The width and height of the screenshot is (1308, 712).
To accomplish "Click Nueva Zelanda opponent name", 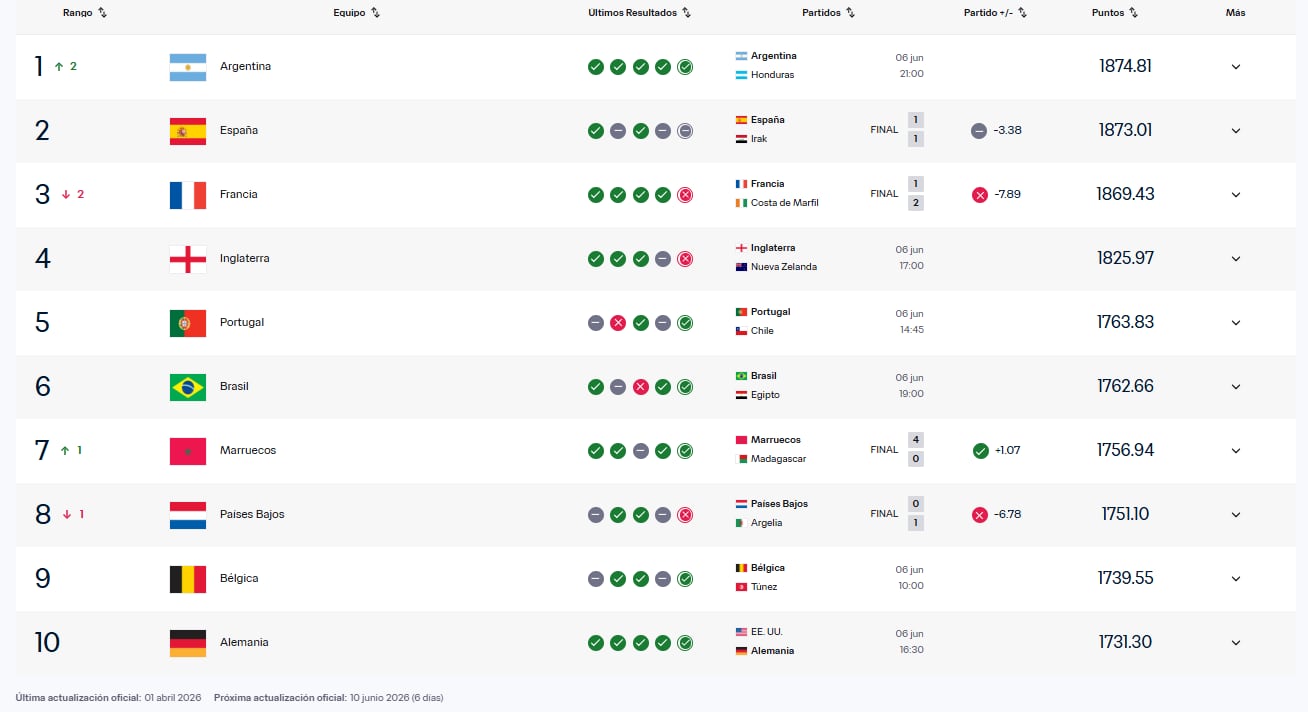I will 784,267.
